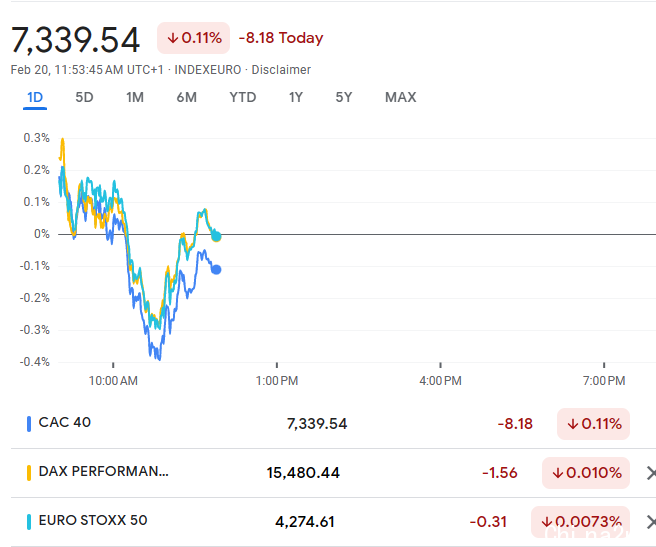The image size is (656, 547).
Task: Click the blue CAC 40 color marker
Action: pyautogui.click(x=29, y=424)
